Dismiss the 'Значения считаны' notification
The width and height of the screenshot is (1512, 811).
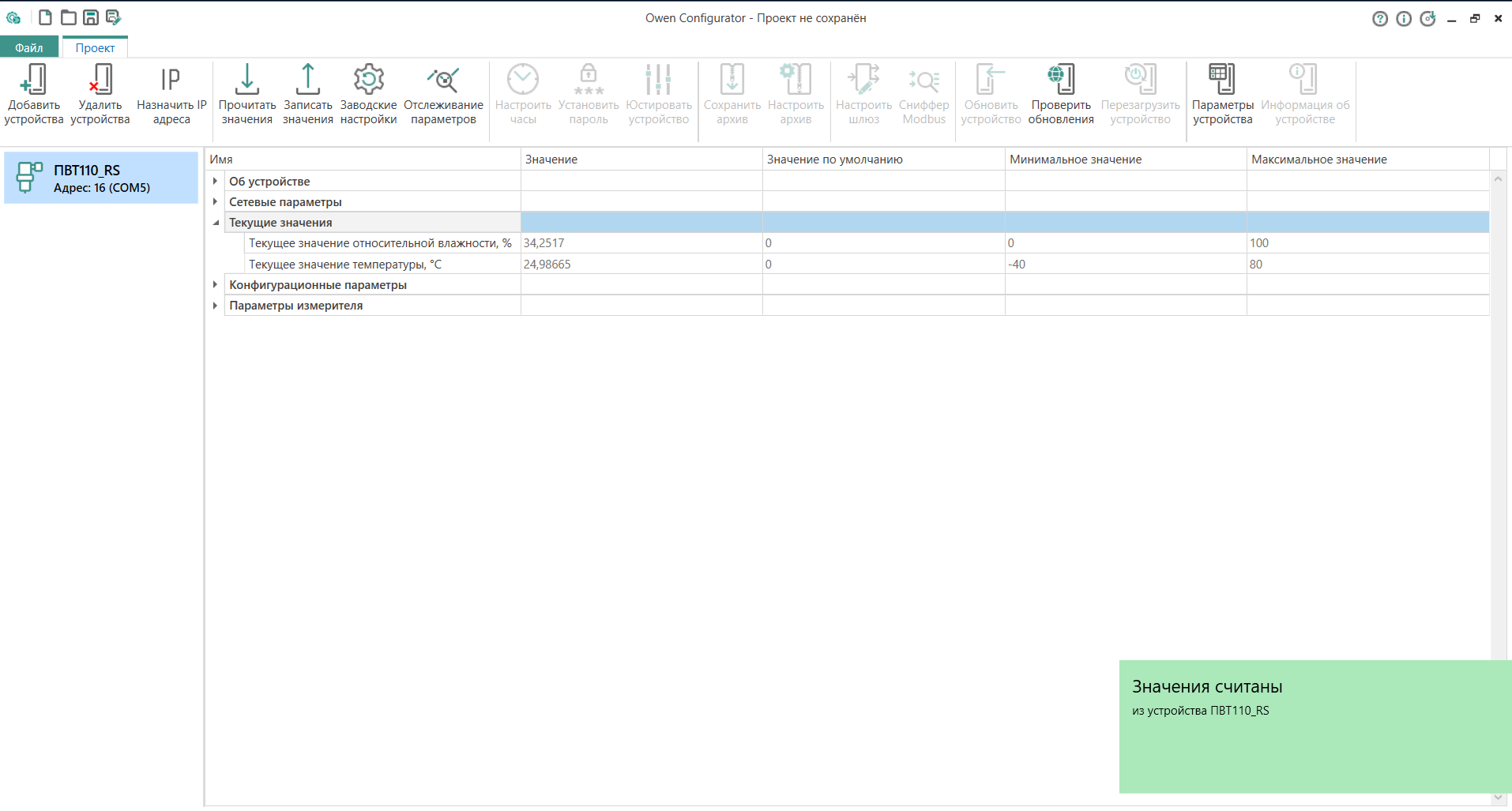pyautogui.click(x=1315, y=726)
